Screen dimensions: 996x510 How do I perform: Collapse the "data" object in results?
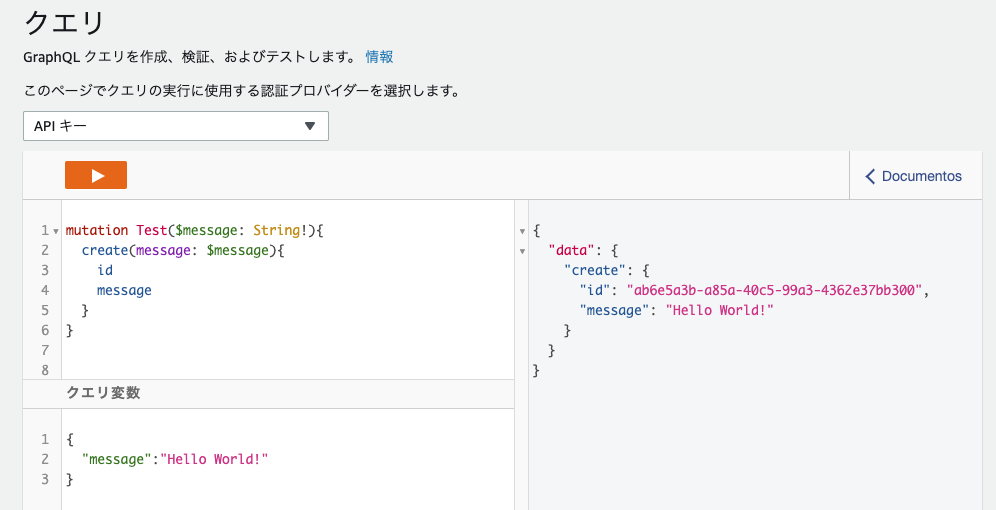click(x=521, y=250)
